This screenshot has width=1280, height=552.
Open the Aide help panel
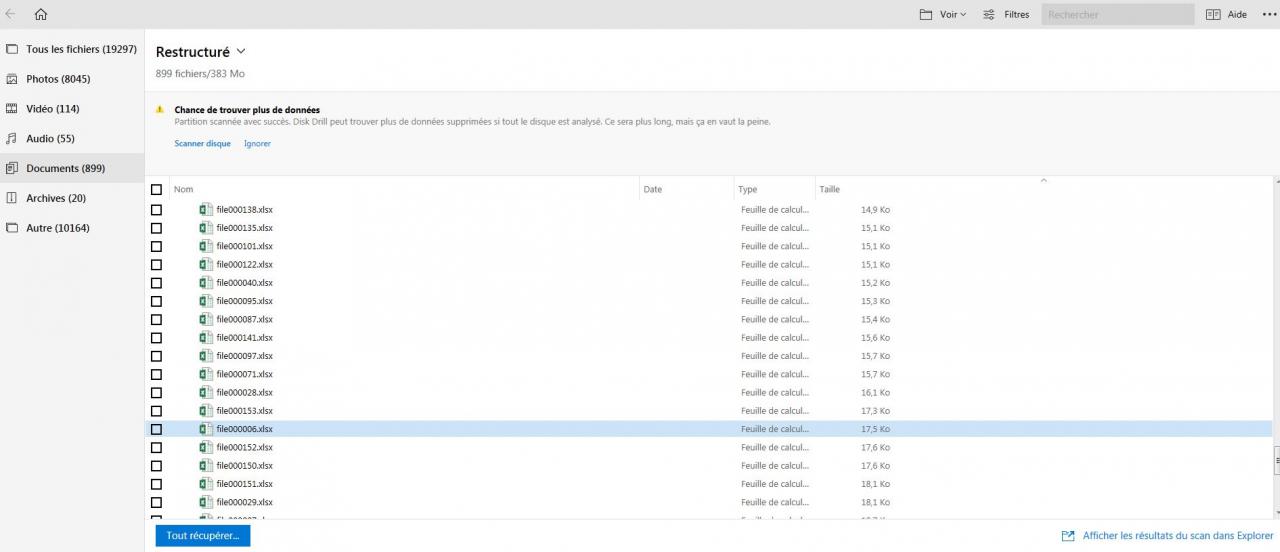click(x=1227, y=14)
